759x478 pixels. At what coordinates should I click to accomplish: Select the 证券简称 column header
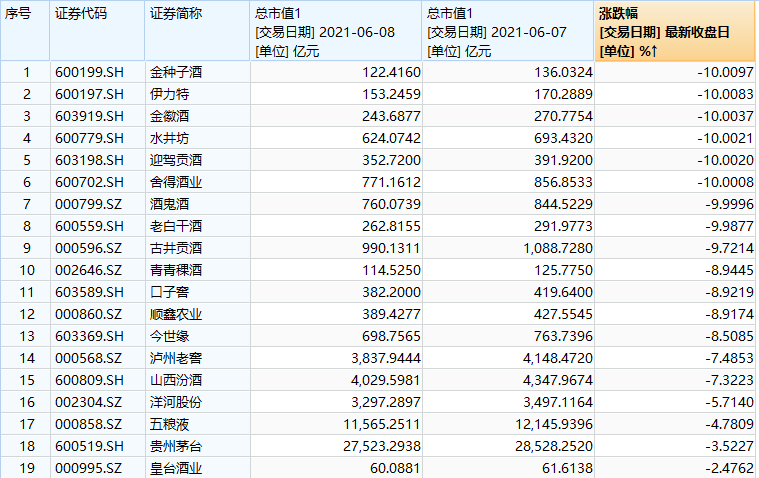pyautogui.click(x=197, y=31)
